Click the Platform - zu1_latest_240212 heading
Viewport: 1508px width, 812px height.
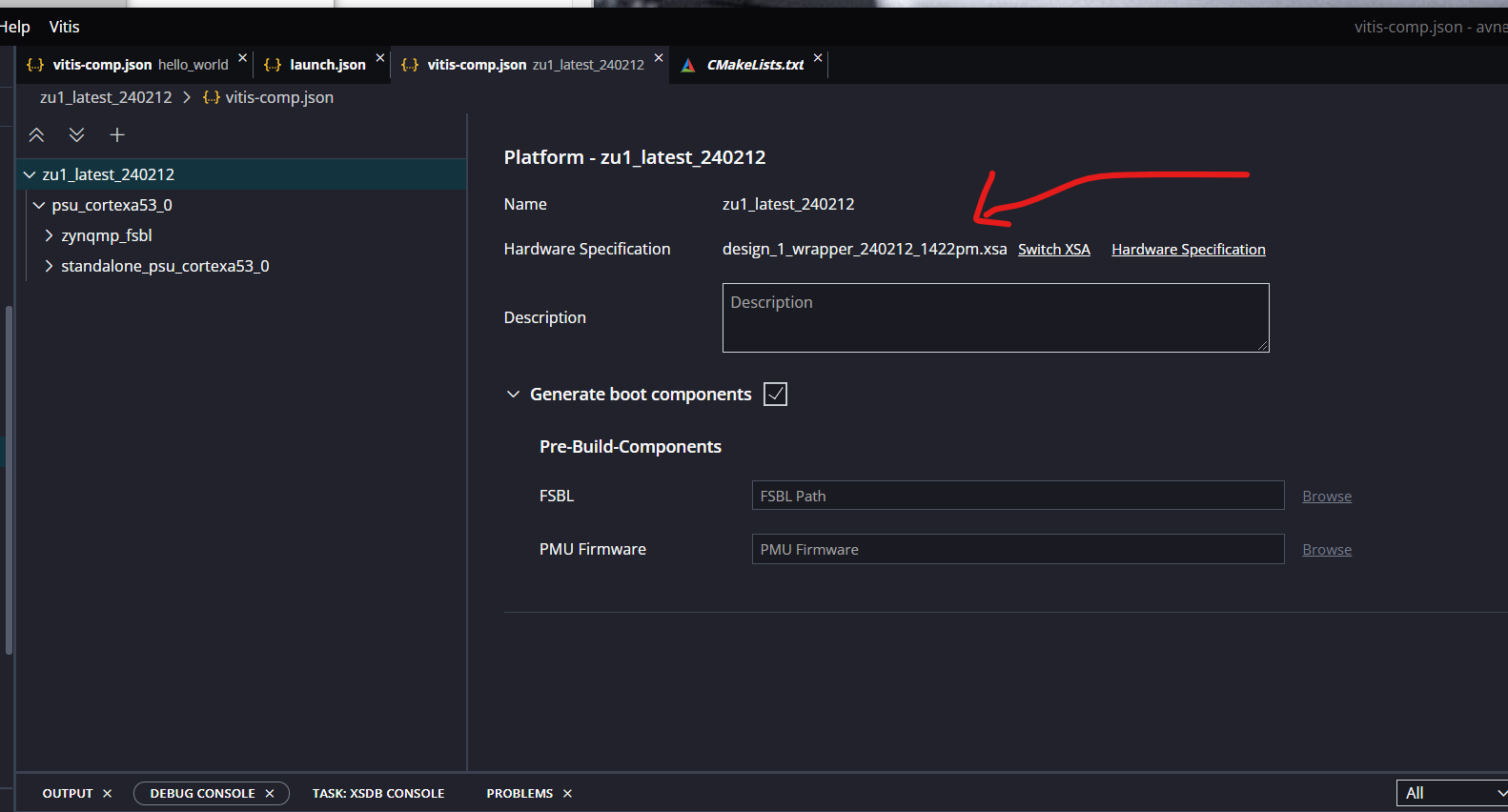tap(635, 157)
